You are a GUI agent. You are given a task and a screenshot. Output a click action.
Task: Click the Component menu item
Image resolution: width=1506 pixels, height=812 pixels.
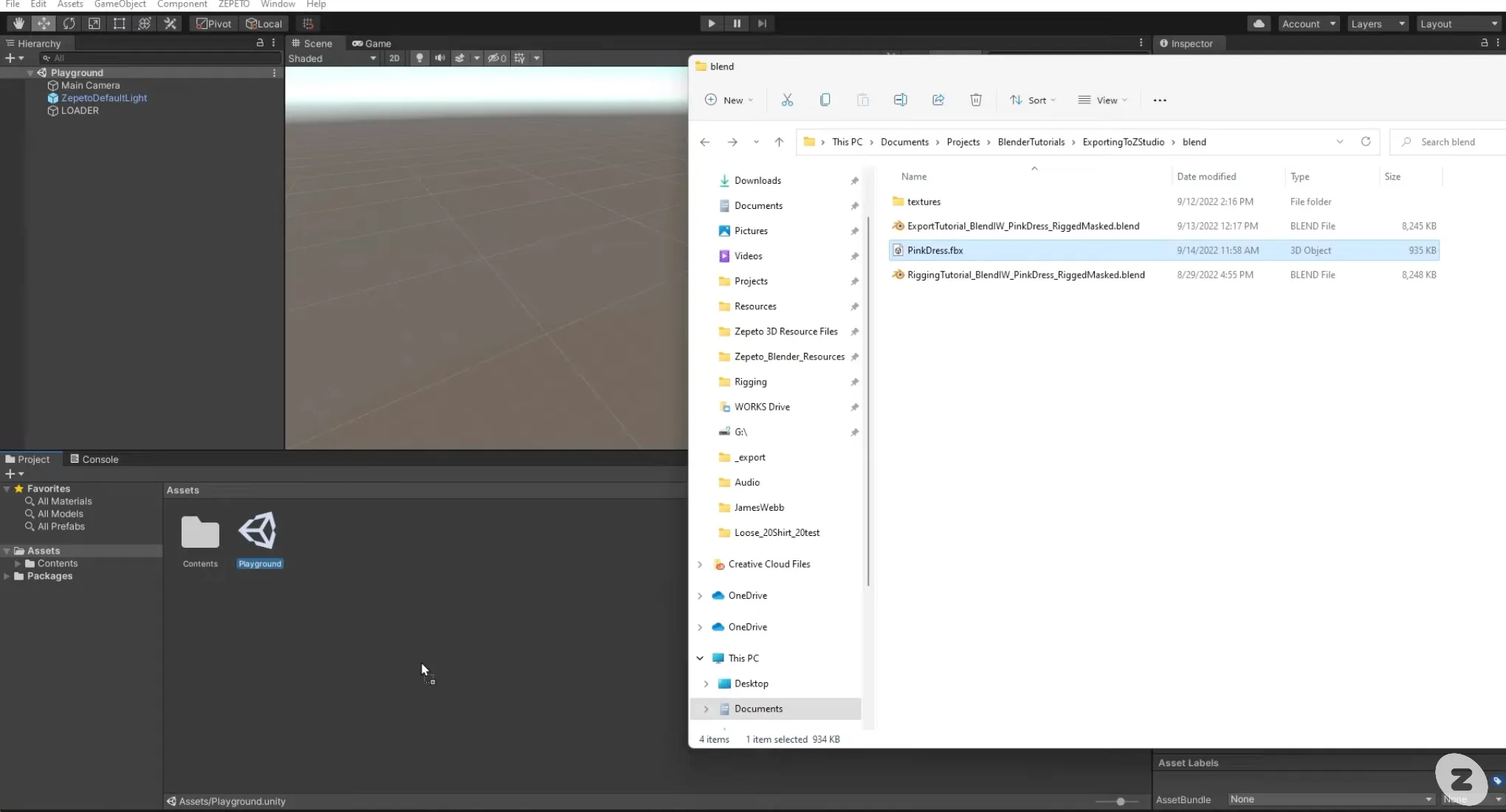click(182, 4)
